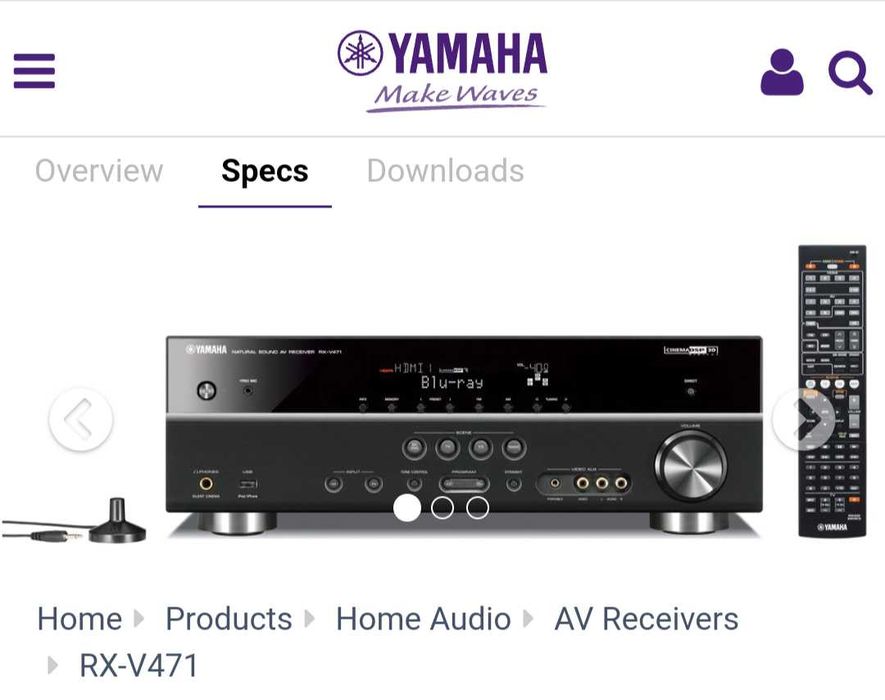Click the Yamaha Make Waves logo
Image resolution: width=885 pixels, height=700 pixels.
(x=442, y=71)
